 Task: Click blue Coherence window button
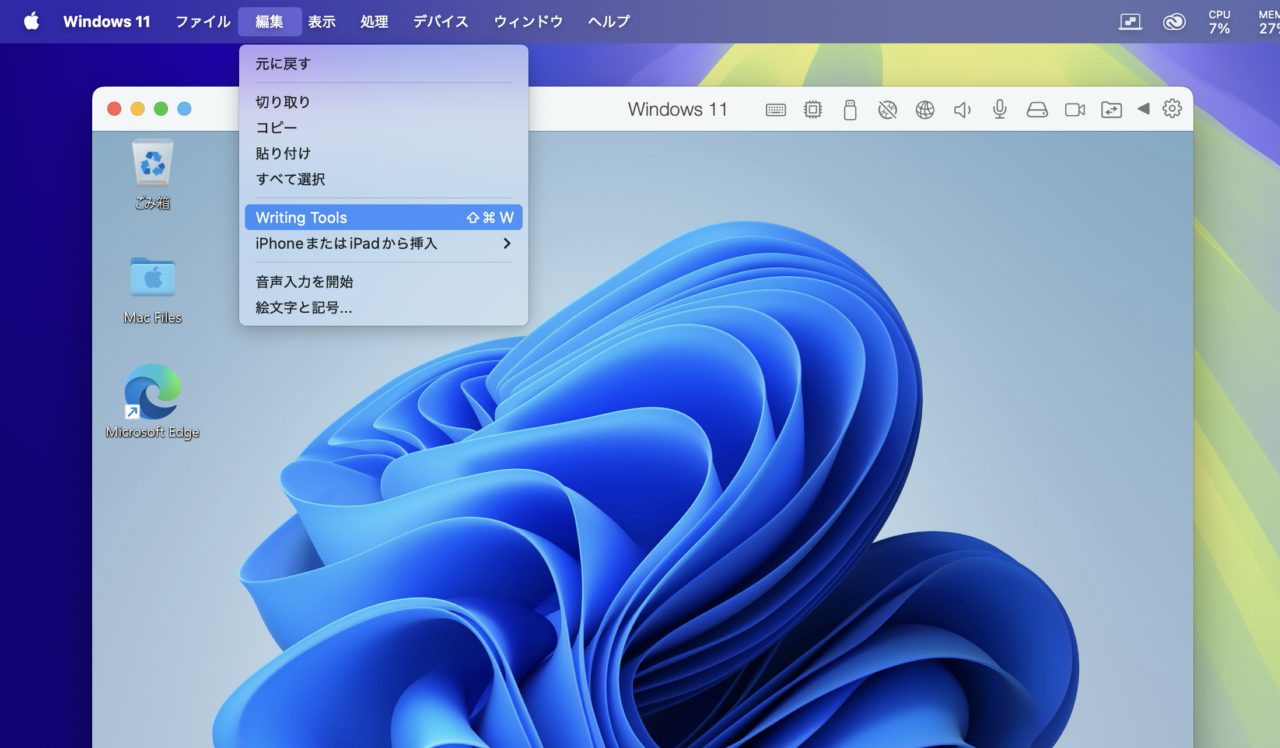tap(184, 109)
